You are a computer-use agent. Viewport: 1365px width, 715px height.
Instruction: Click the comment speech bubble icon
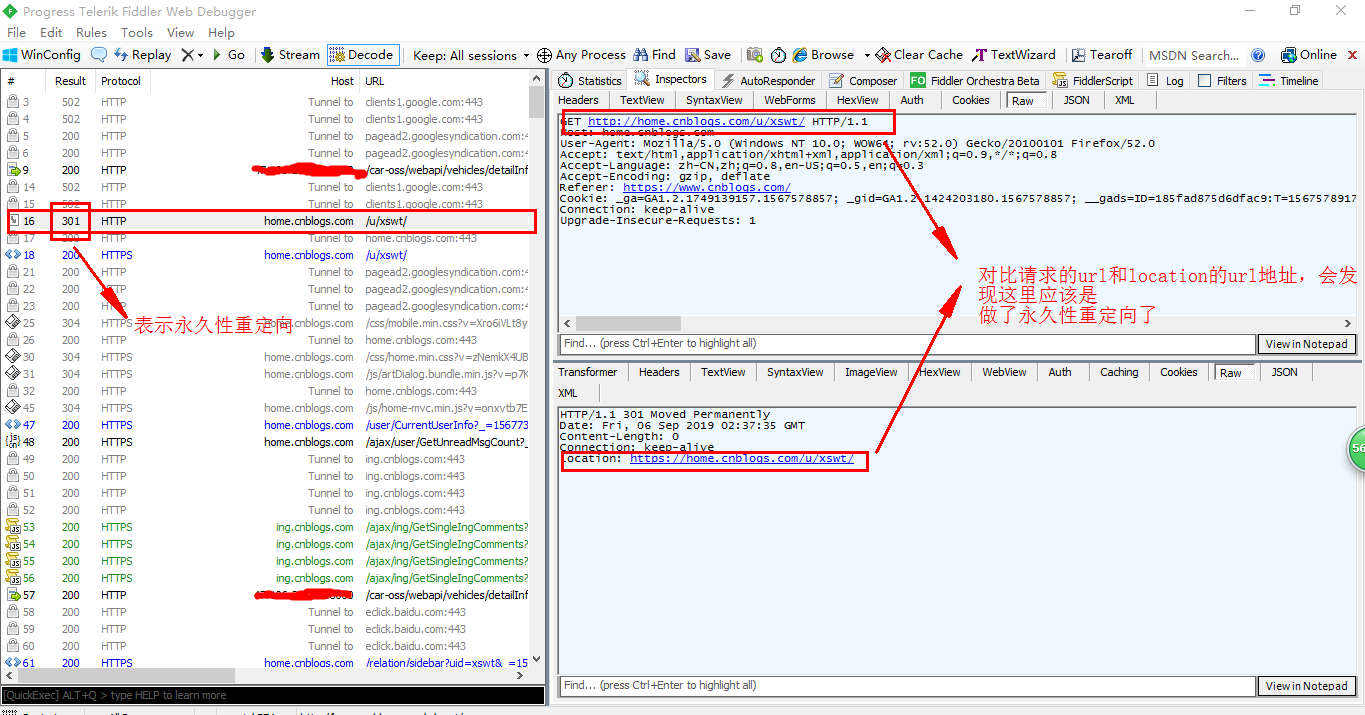(98, 55)
